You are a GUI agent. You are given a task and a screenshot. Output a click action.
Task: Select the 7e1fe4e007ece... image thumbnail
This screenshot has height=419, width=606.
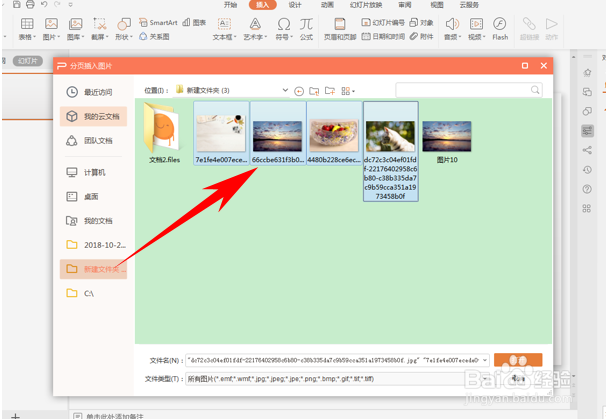tap(221, 133)
